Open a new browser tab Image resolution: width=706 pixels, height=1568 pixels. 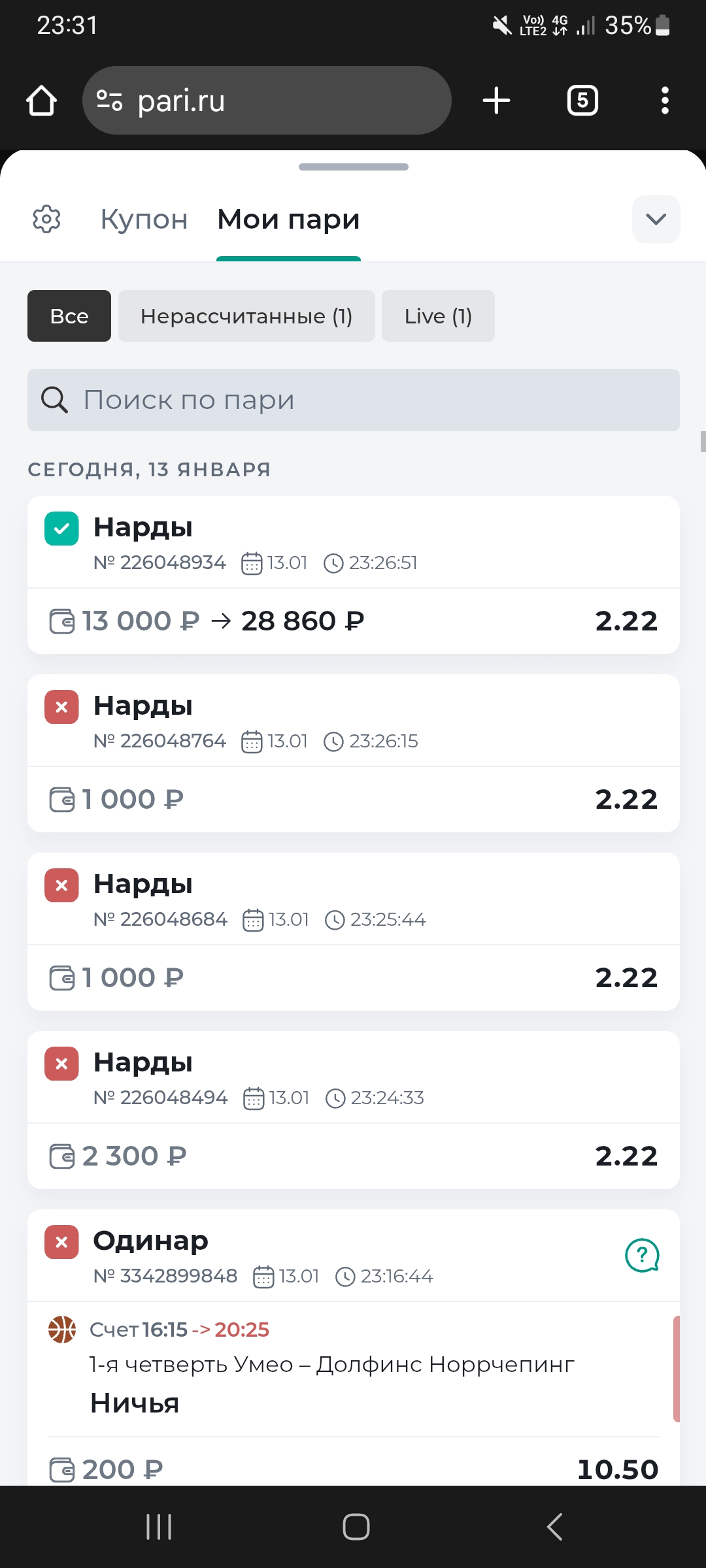(x=496, y=101)
